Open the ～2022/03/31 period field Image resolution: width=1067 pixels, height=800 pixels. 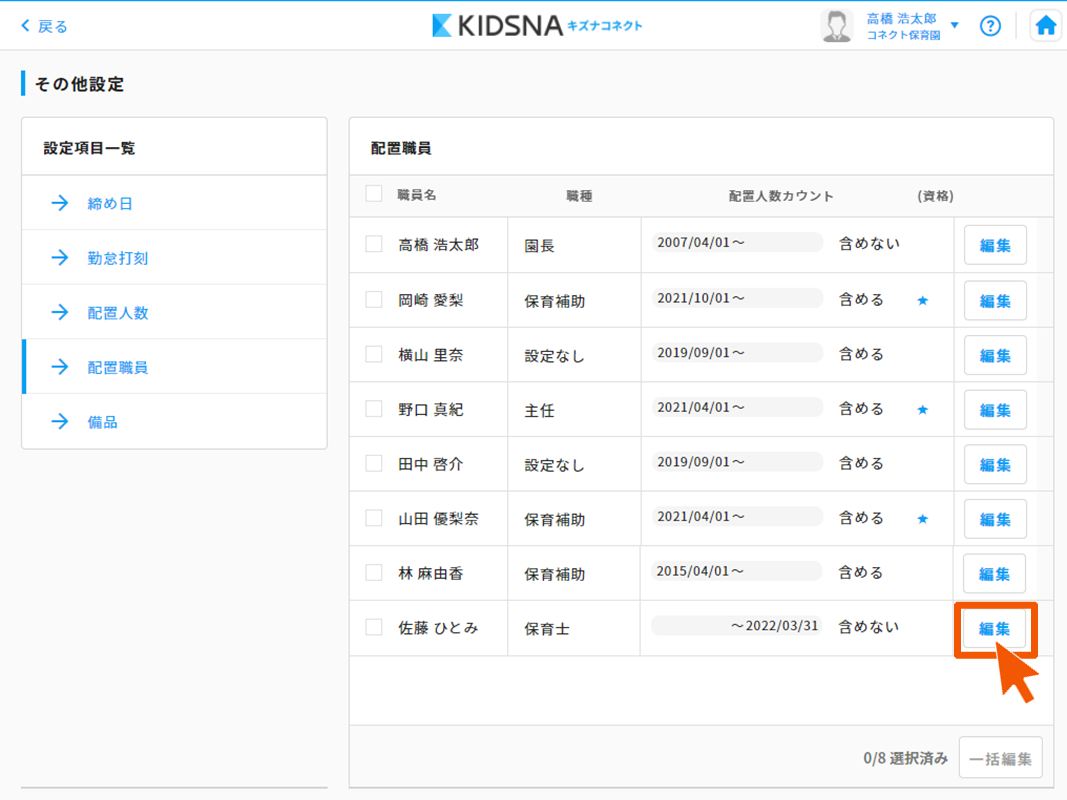point(736,626)
